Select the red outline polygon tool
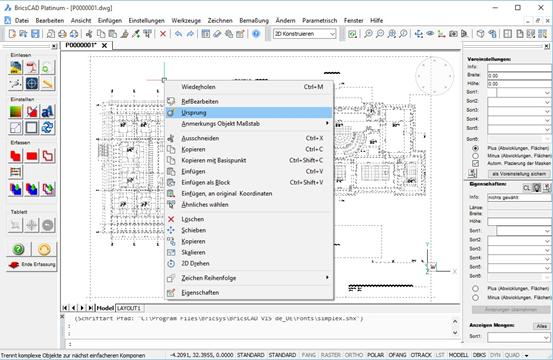The width and height of the screenshot is (553, 360). 48,155
